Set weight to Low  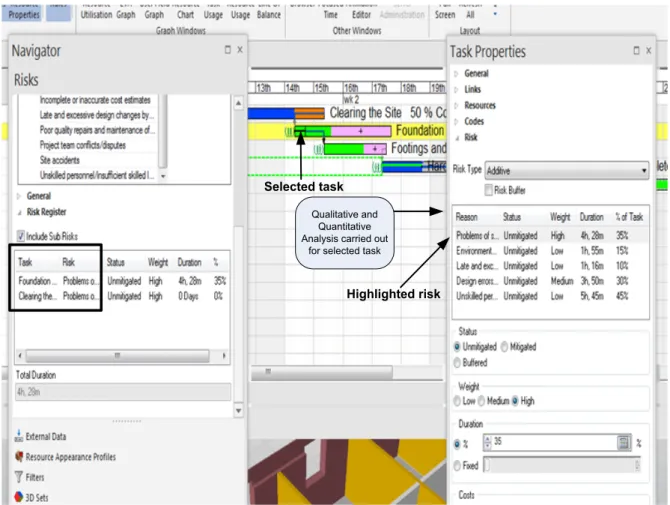pos(457,401)
